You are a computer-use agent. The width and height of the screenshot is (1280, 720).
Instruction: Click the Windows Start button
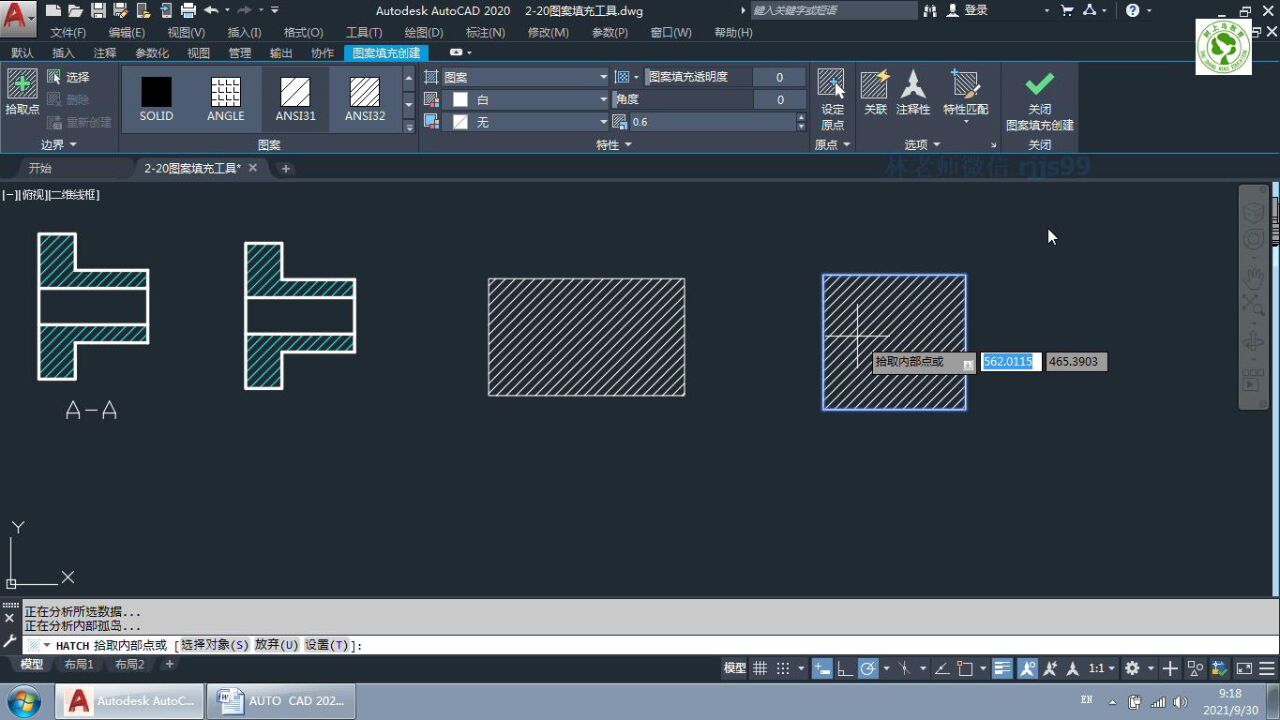[x=23, y=701]
